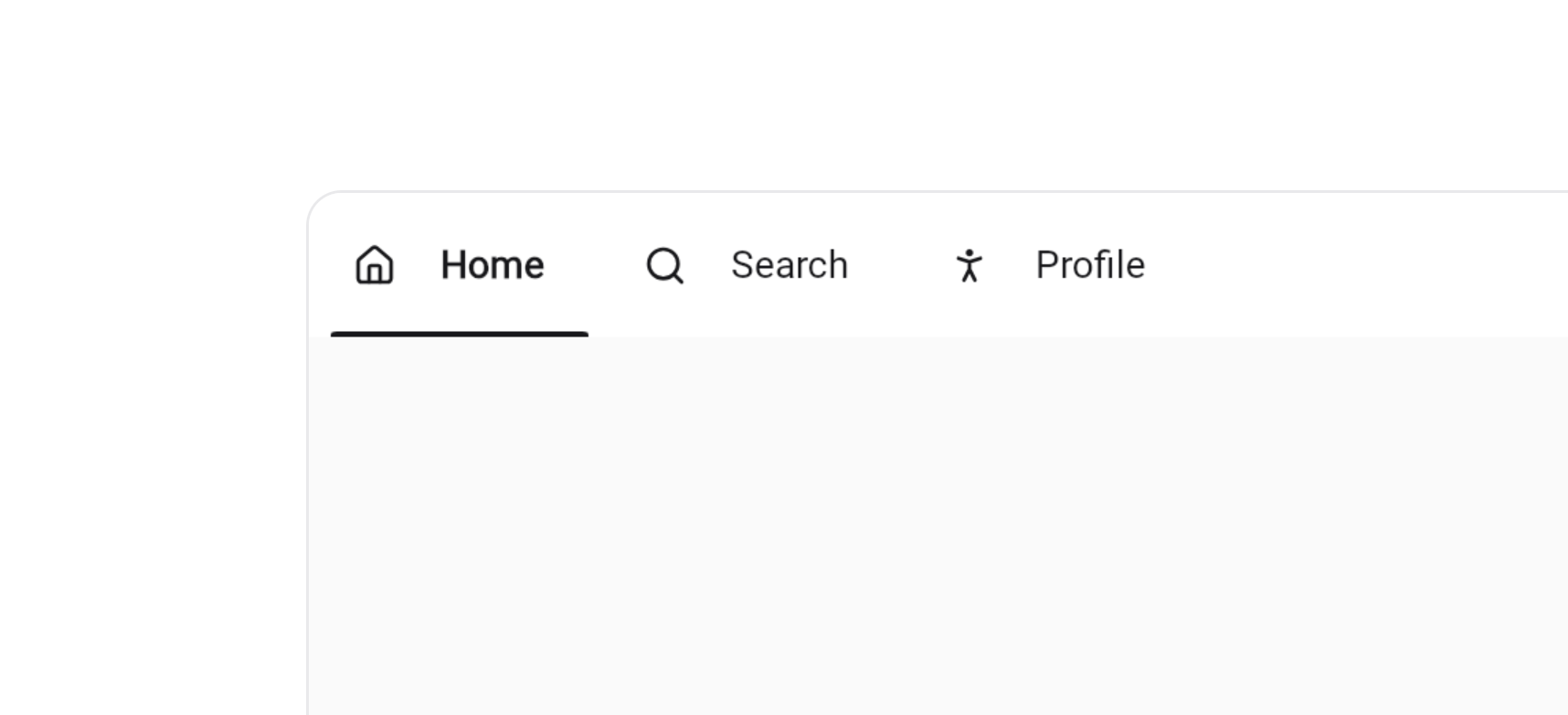Click the black underline beneath Home
Screen dimensions: 1568x715
[459, 334]
